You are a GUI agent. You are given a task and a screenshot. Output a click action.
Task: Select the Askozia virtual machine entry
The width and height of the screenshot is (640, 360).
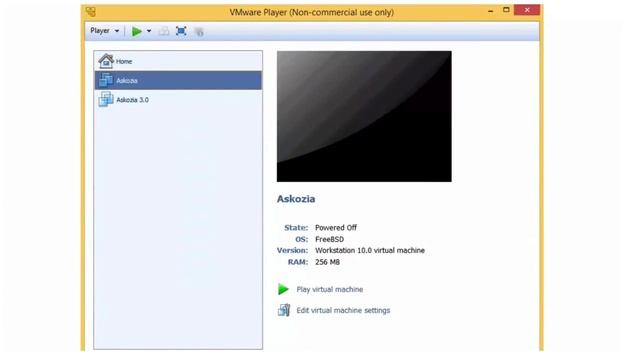coord(178,80)
